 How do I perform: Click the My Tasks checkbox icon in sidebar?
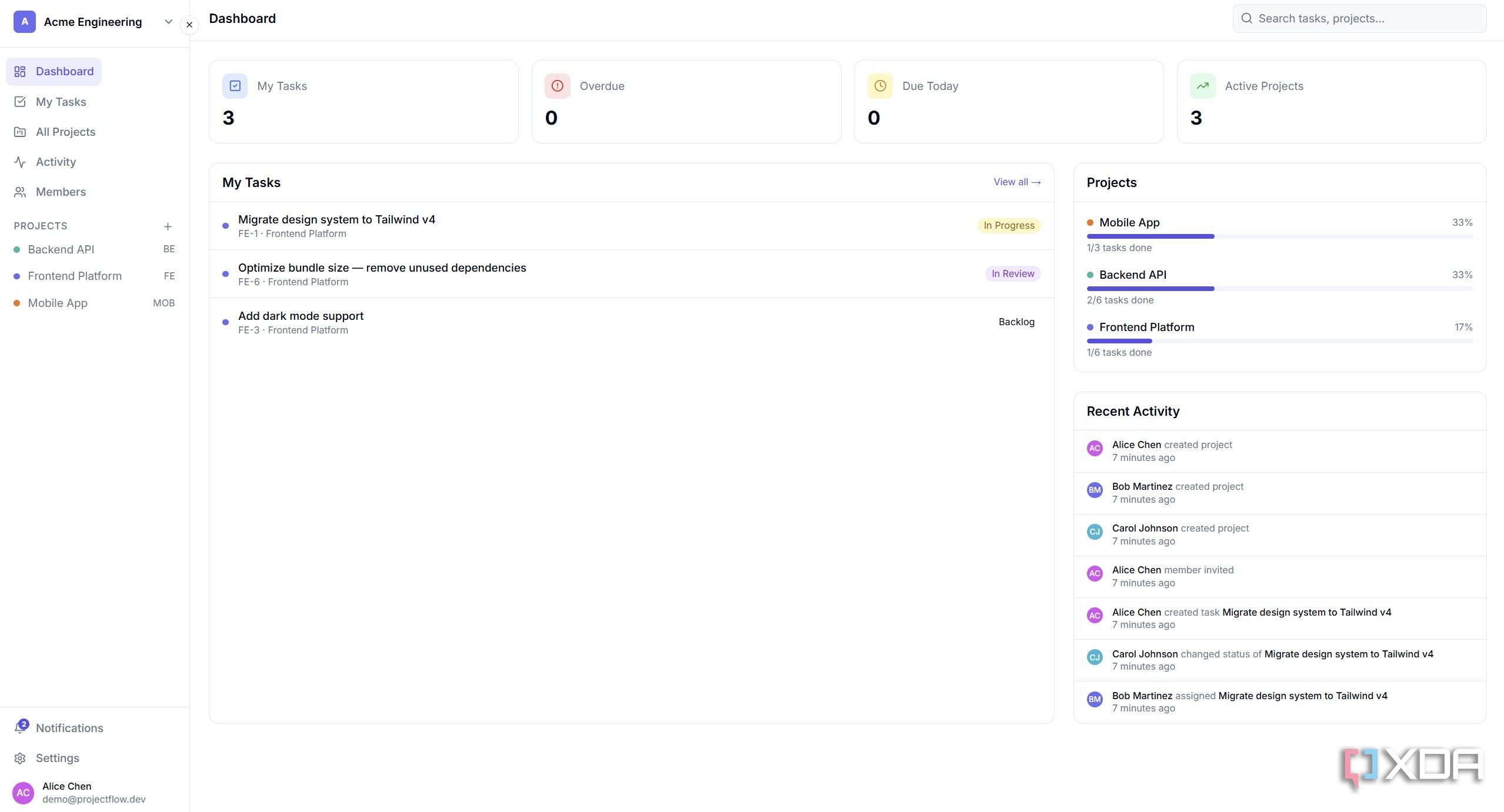click(20, 102)
